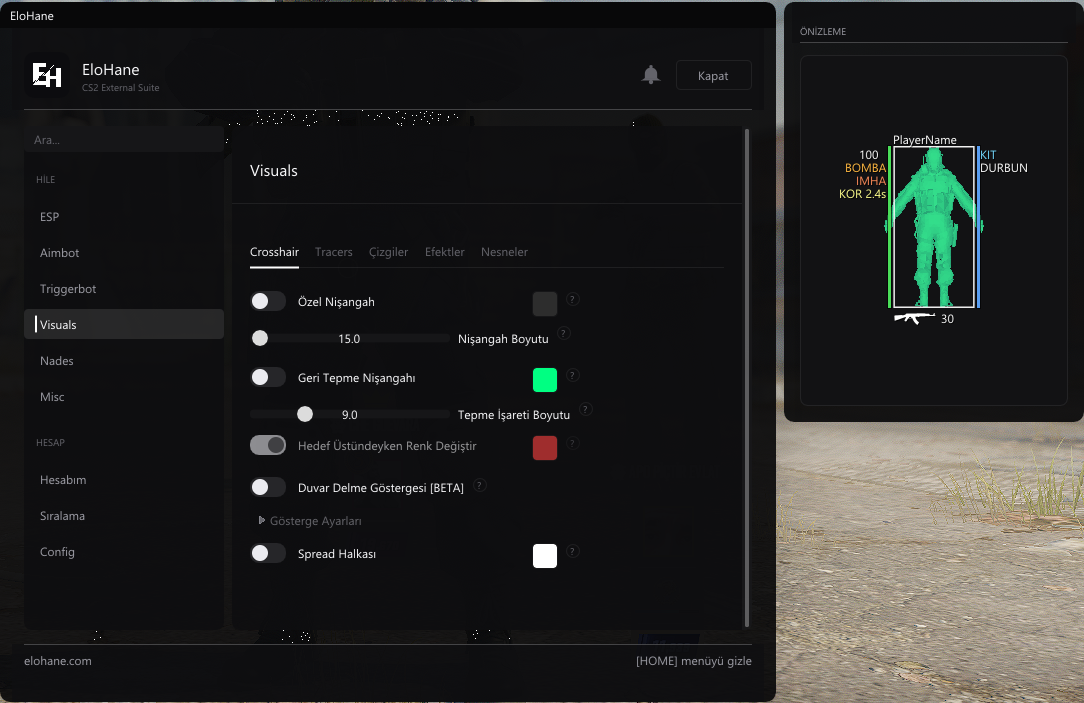Expand Gösterge Ayarları section
Viewport: 1084px width, 703px height.
[x=310, y=521]
